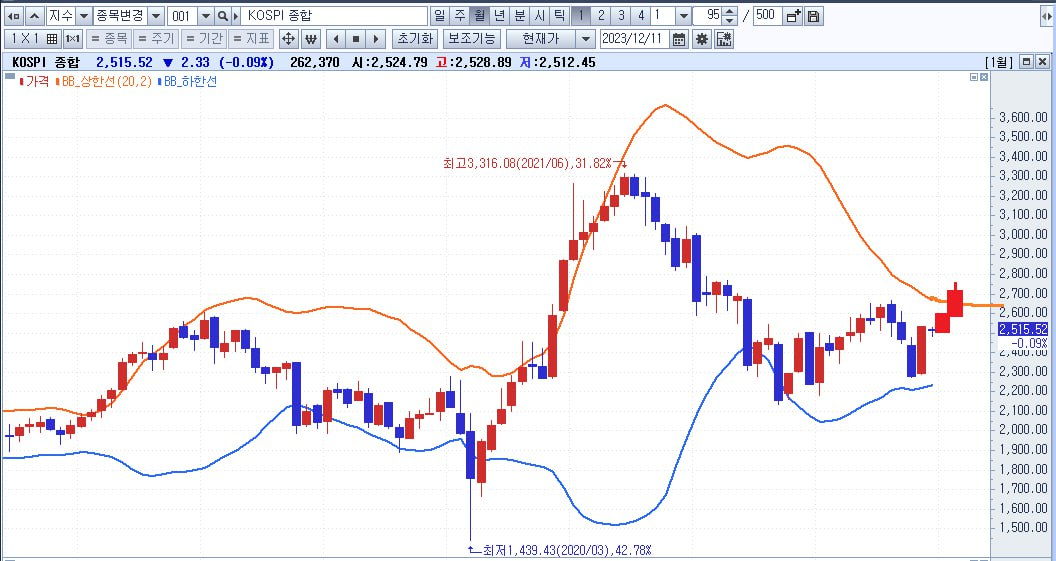Image resolution: width=1056 pixels, height=561 pixels.
Task: Toggle the =주기 sync button
Action: [156, 39]
